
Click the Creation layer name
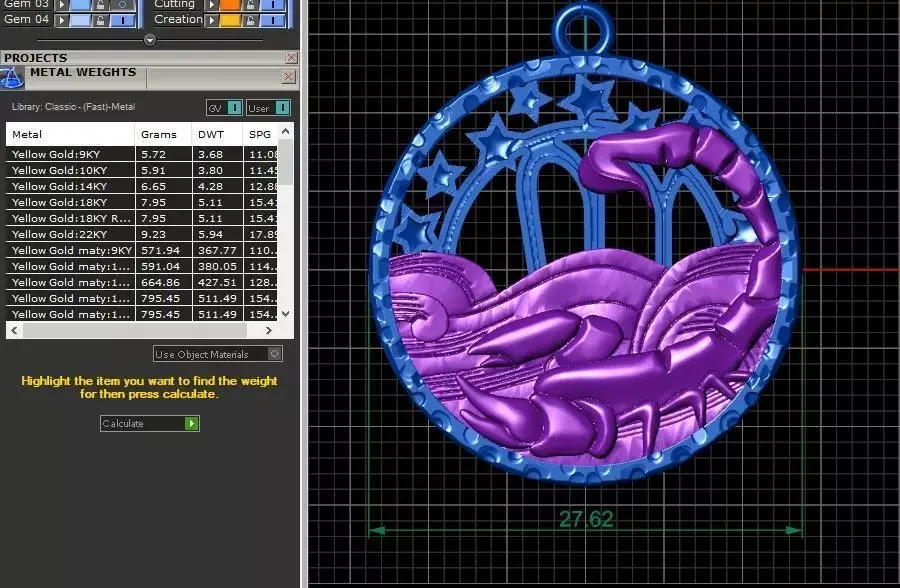point(178,19)
